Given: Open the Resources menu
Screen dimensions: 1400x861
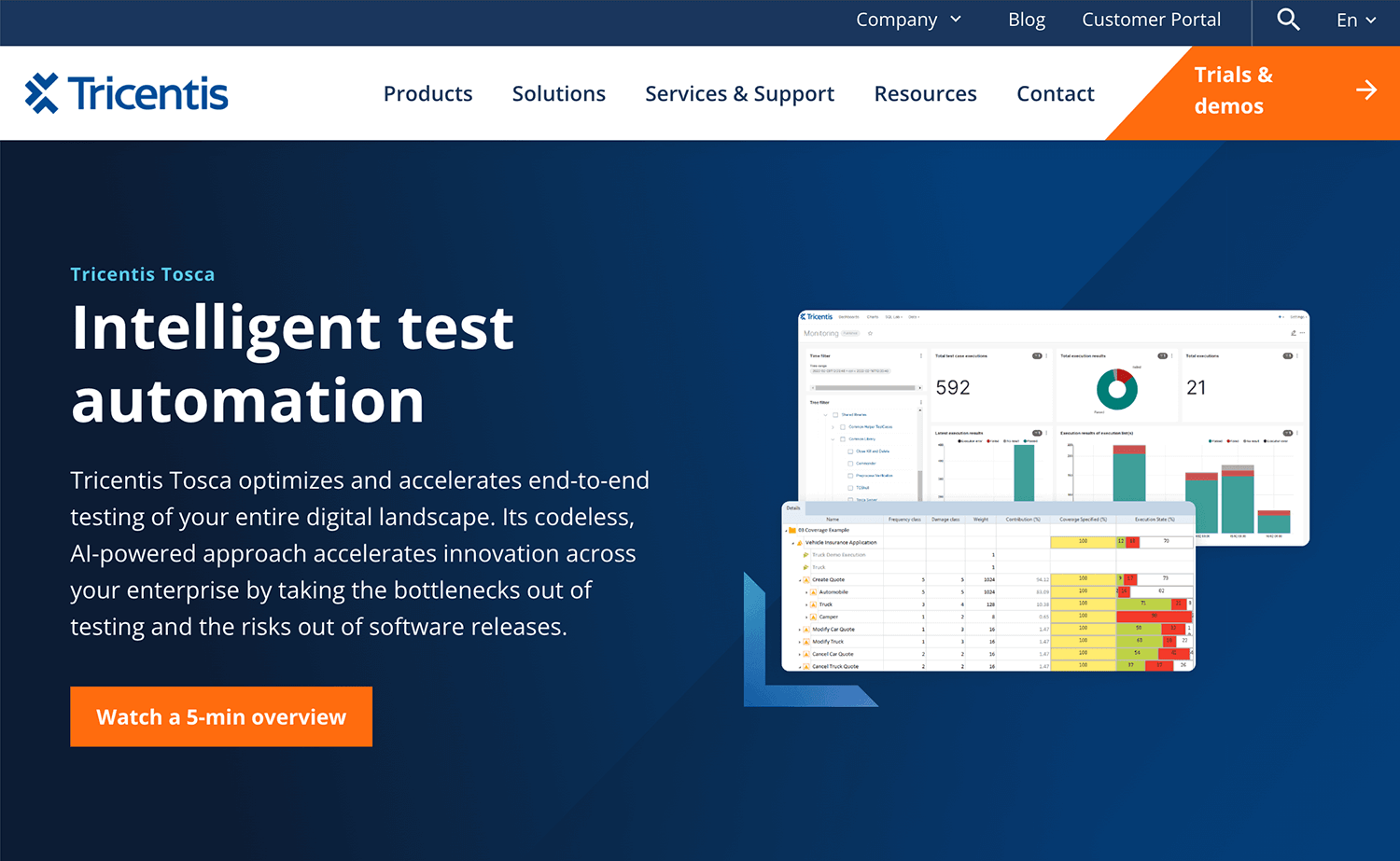Looking at the screenshot, I should pos(925,93).
